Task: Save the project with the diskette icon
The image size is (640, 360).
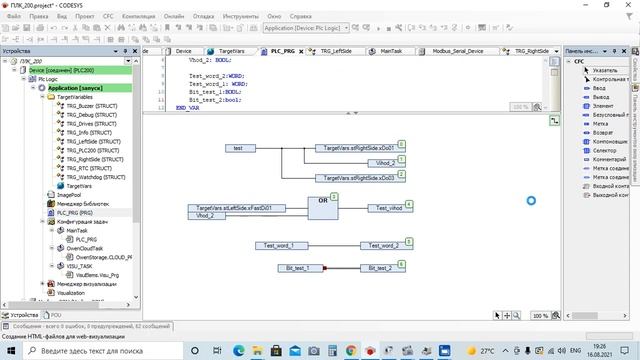Action: coord(27,28)
